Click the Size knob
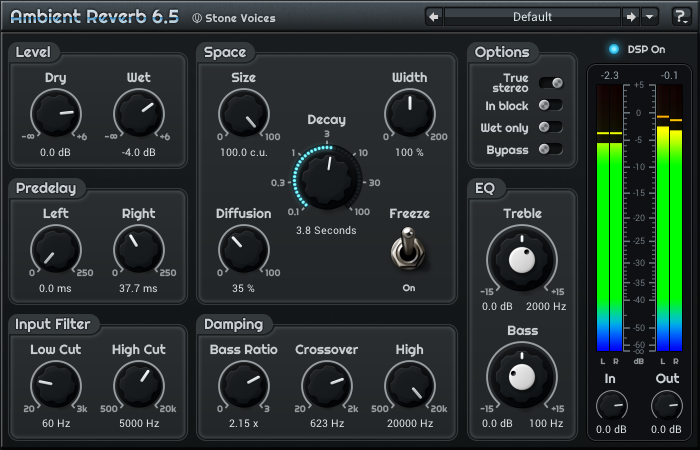Screen dimensions: 700x450 click(244, 113)
